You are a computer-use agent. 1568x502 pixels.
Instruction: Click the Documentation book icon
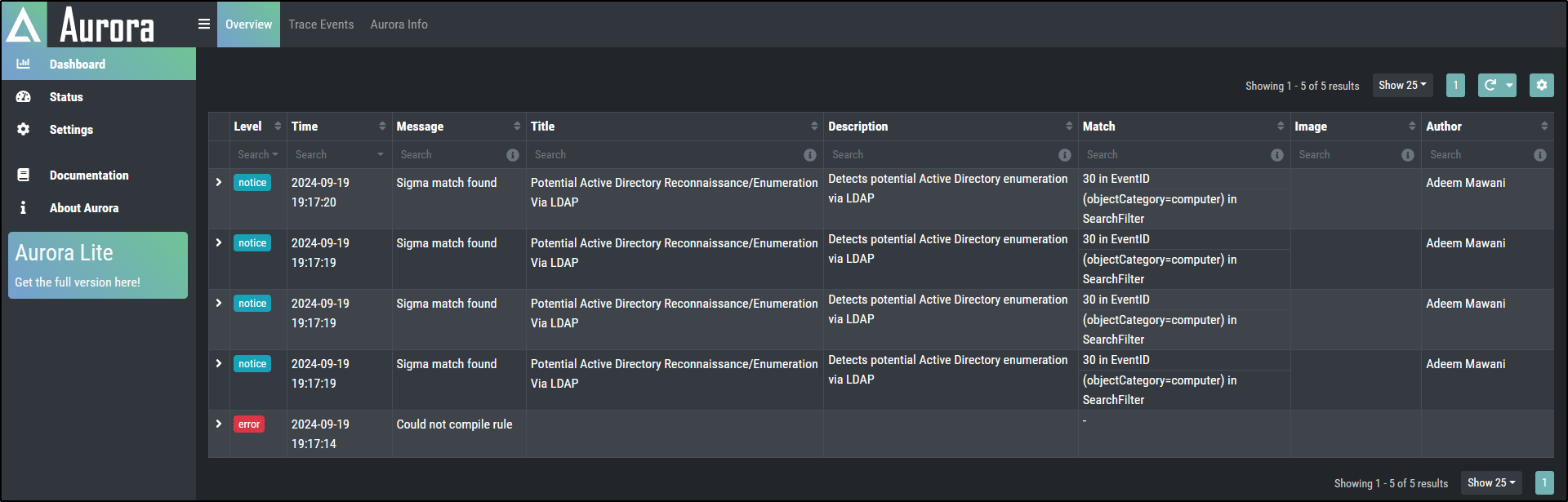coord(23,175)
